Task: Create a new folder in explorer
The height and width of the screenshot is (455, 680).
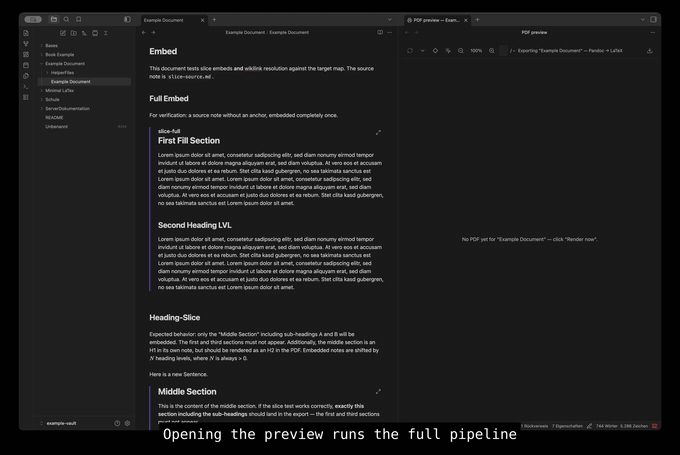Action: pyautogui.click(x=74, y=33)
